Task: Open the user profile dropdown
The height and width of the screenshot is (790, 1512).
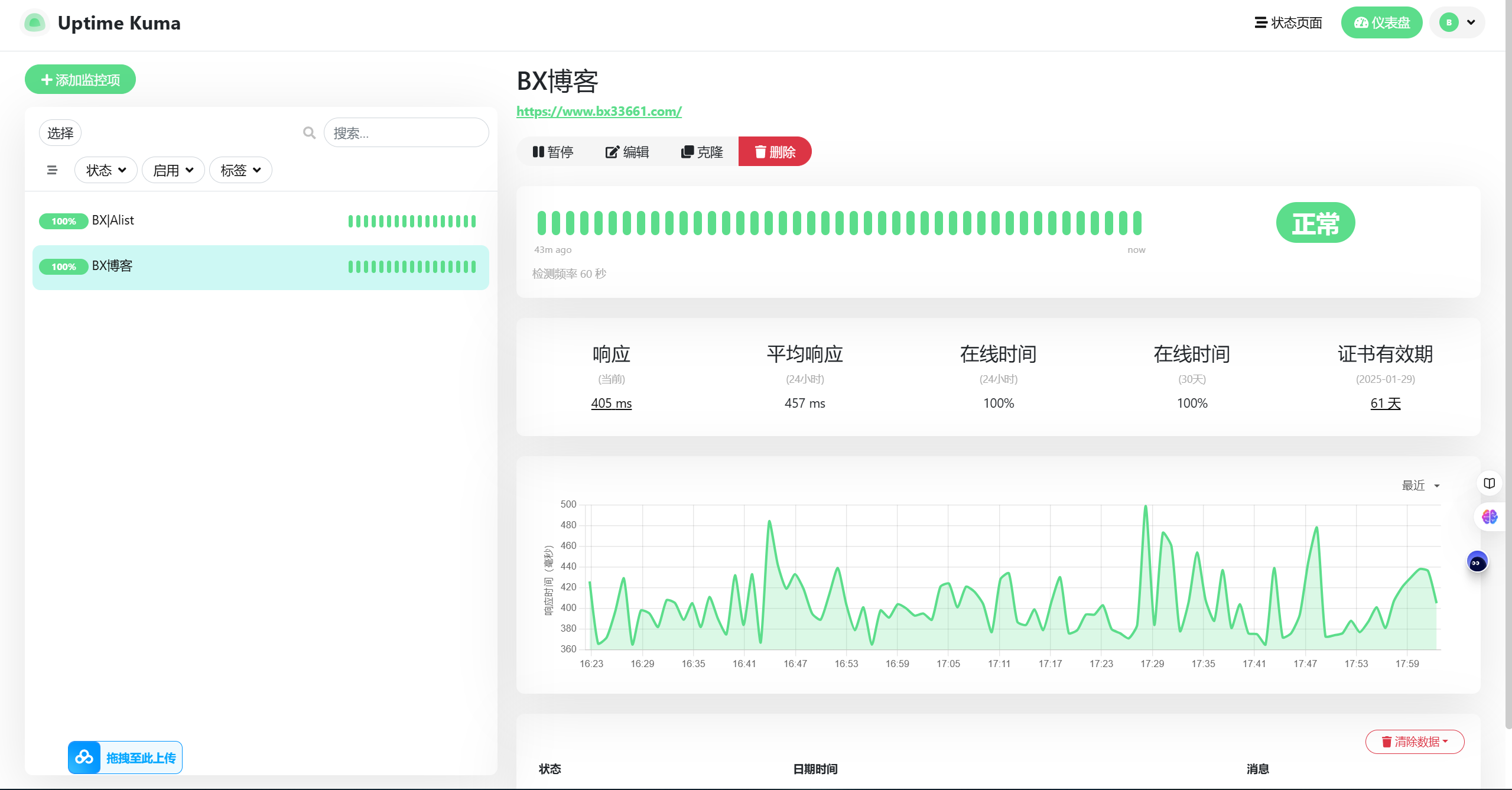Action: (1457, 23)
